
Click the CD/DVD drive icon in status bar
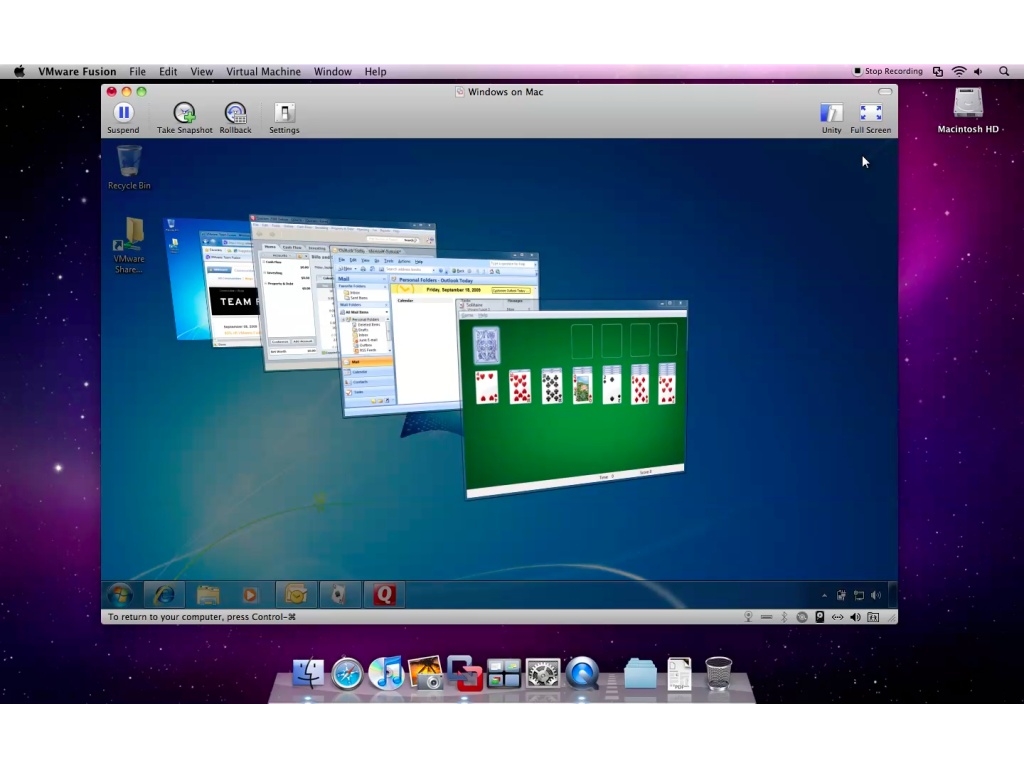click(x=802, y=617)
